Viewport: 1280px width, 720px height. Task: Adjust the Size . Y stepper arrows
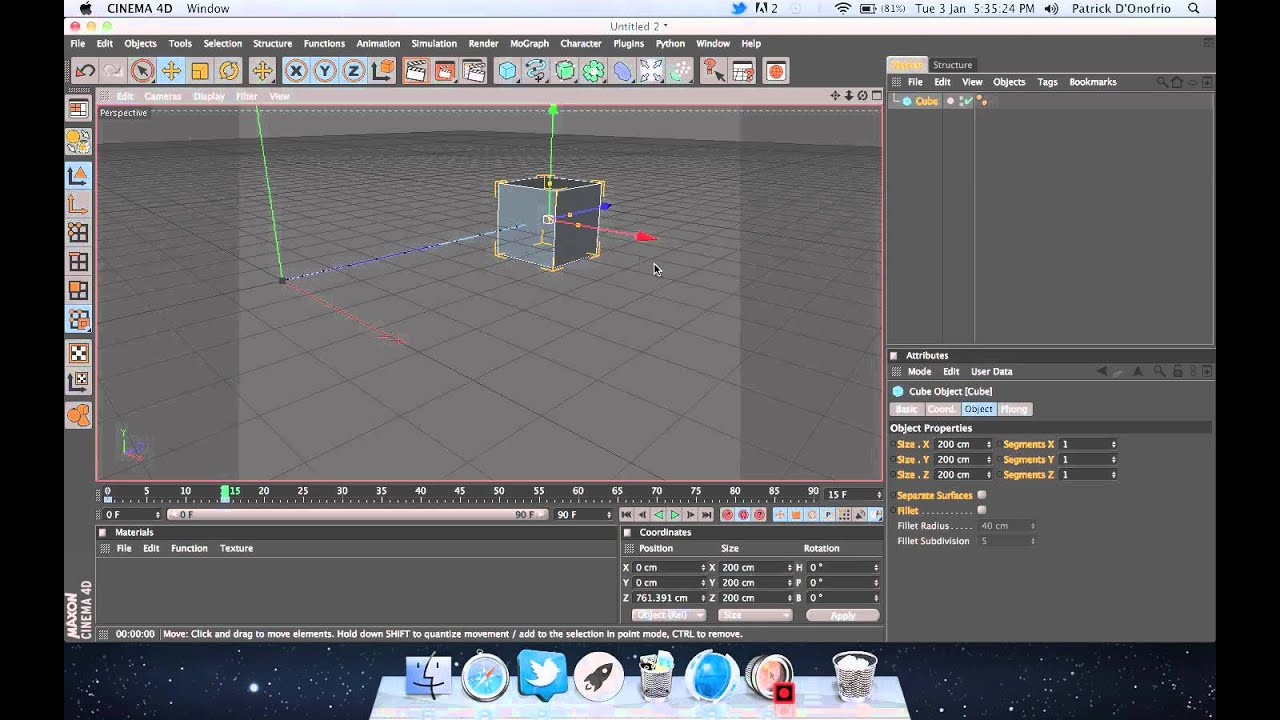989,460
